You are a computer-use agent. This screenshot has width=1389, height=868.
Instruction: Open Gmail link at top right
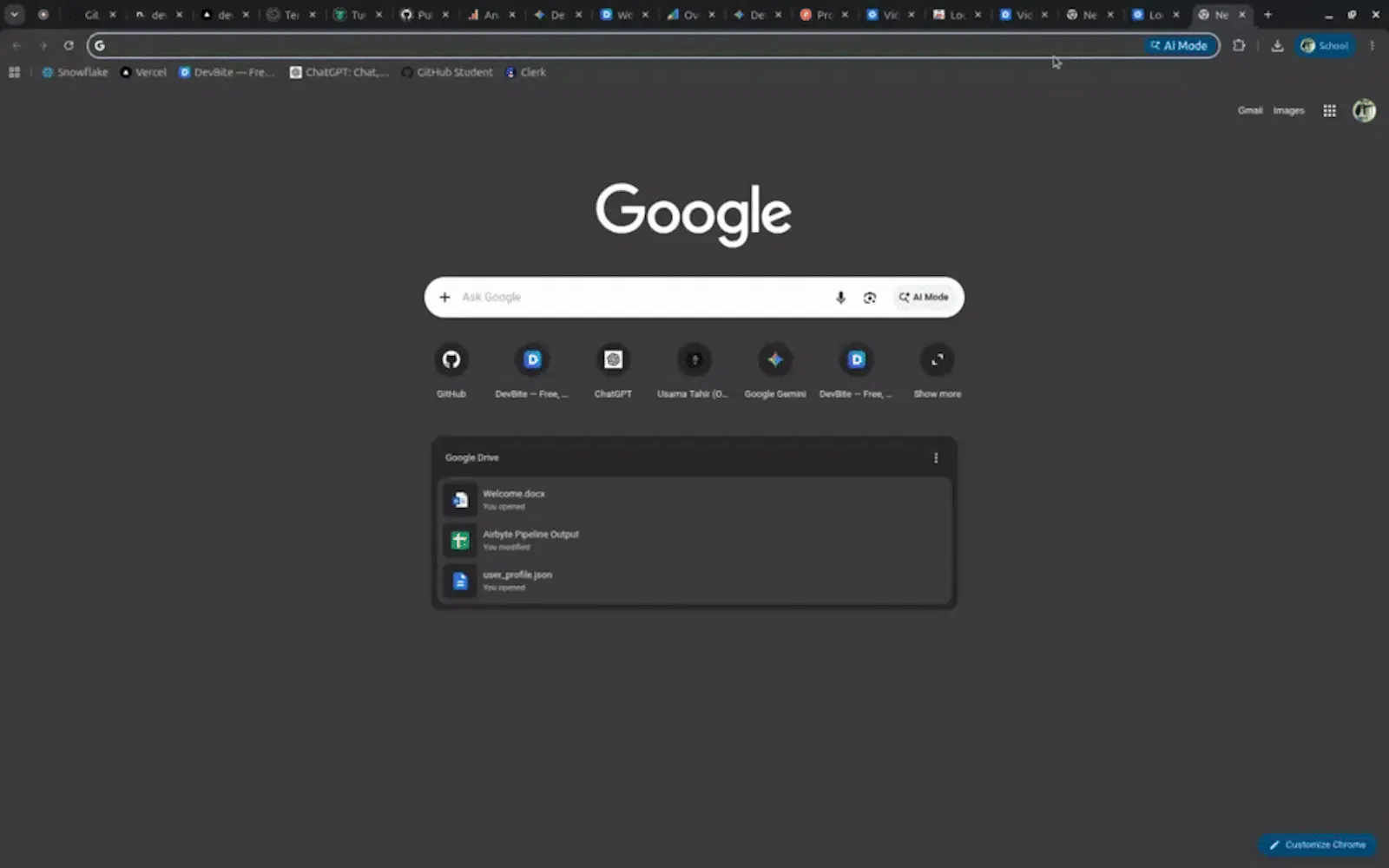[1250, 110]
